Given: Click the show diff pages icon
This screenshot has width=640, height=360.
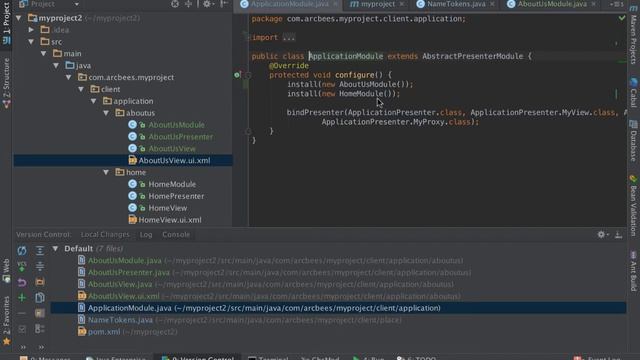Looking at the screenshot, I should coord(40,298).
